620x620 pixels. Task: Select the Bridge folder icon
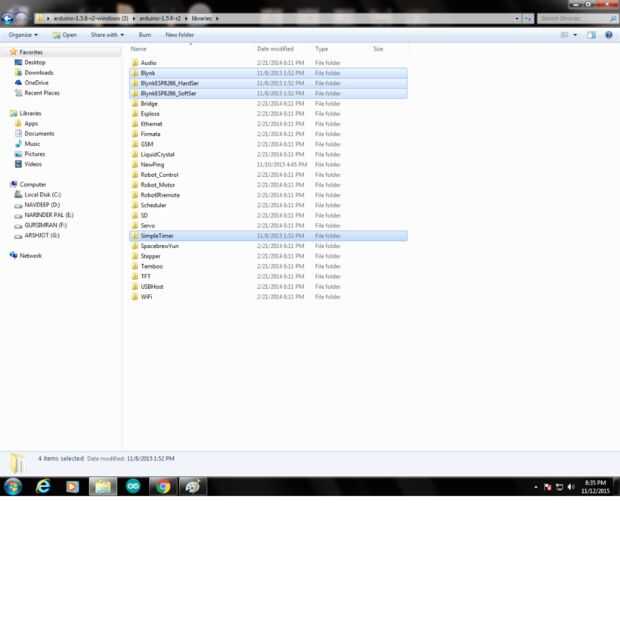coord(135,104)
